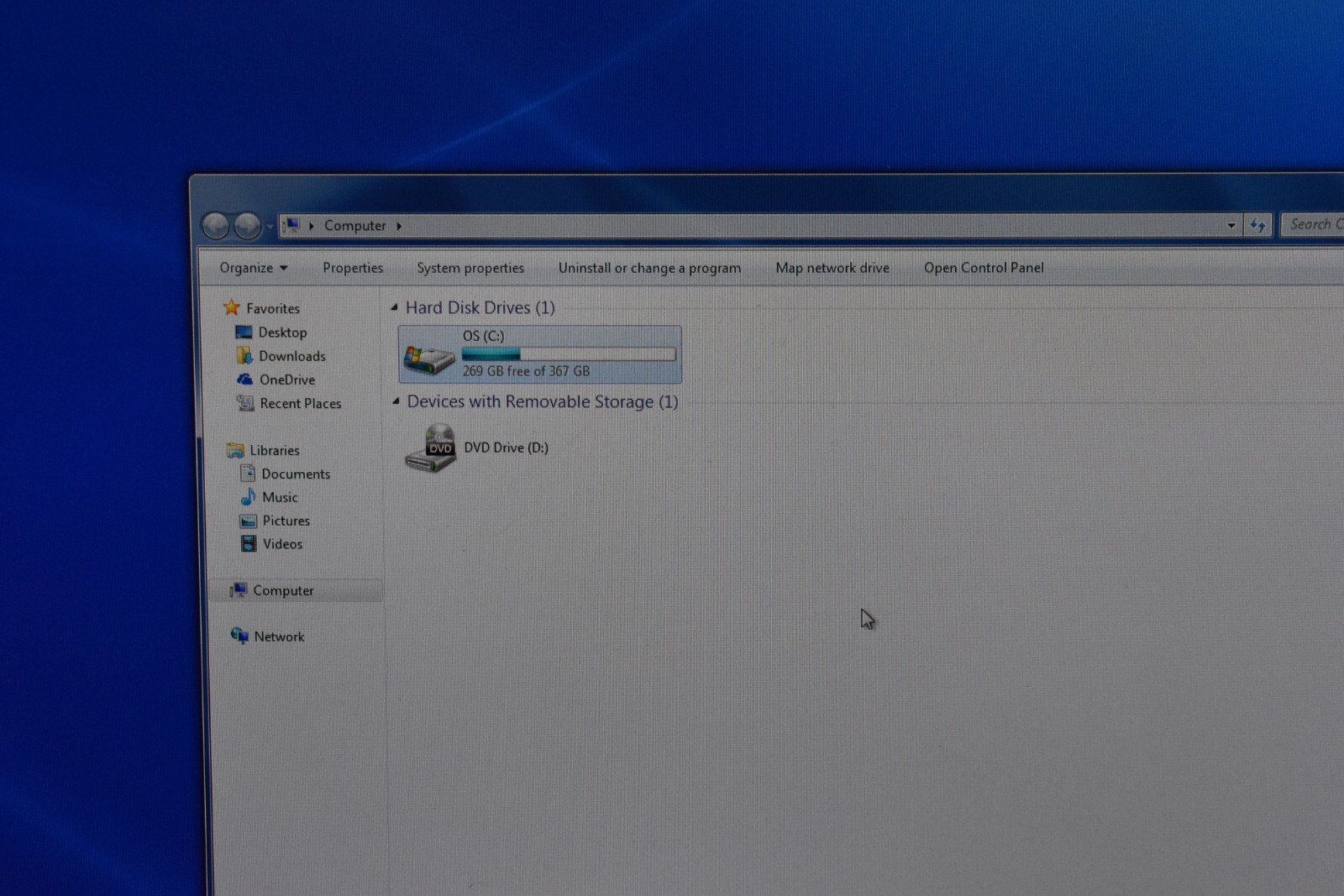
Task: Click the arrow after Computer in breadcrumb
Action: (399, 226)
